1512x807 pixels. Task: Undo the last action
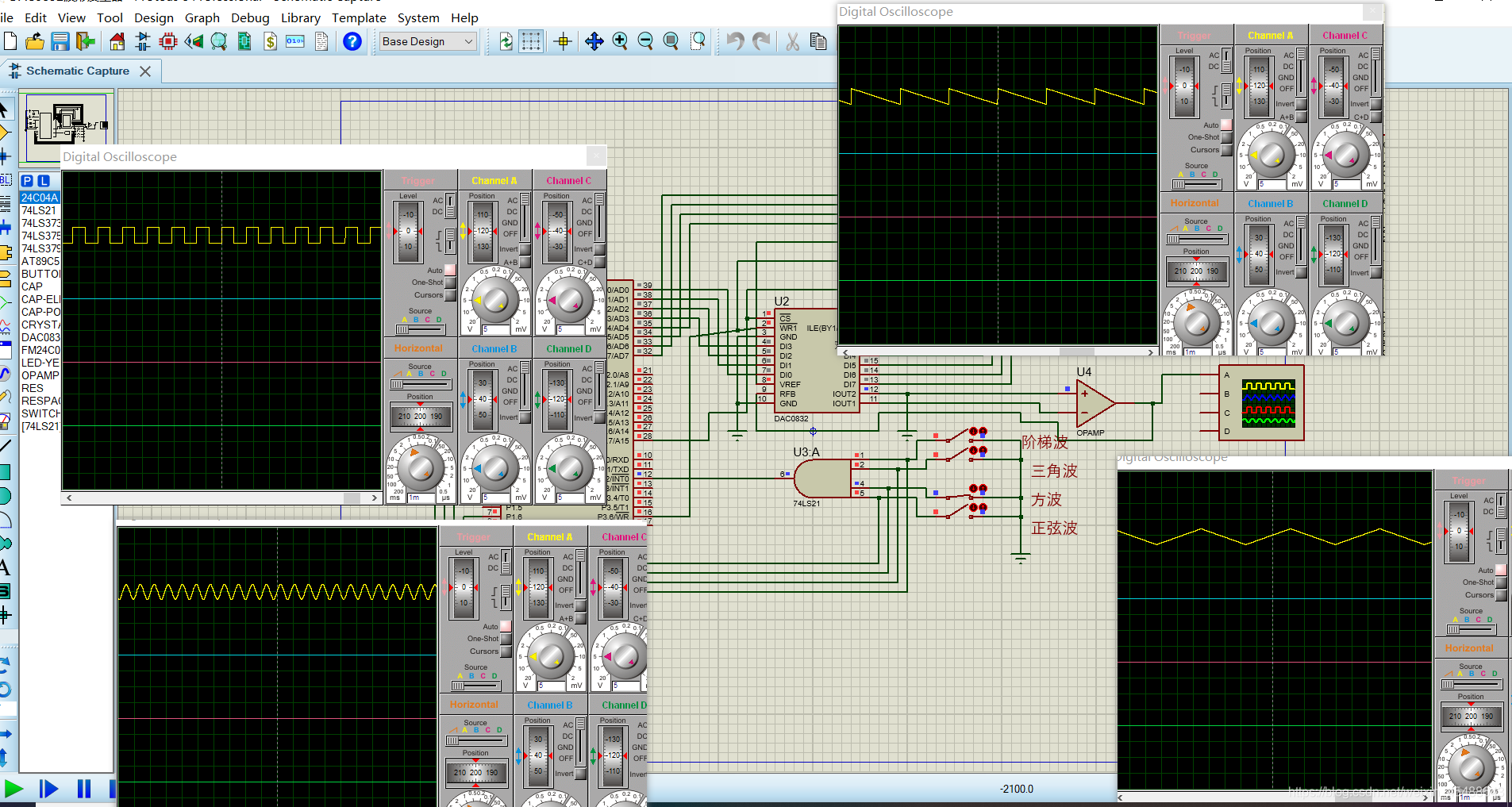735,41
